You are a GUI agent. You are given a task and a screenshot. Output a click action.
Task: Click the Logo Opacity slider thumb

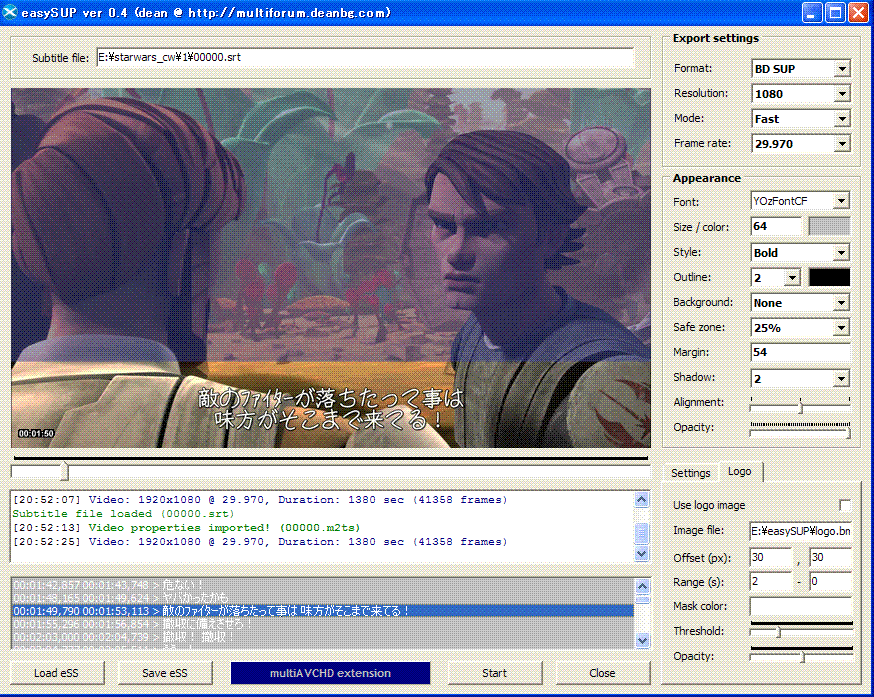803,657
